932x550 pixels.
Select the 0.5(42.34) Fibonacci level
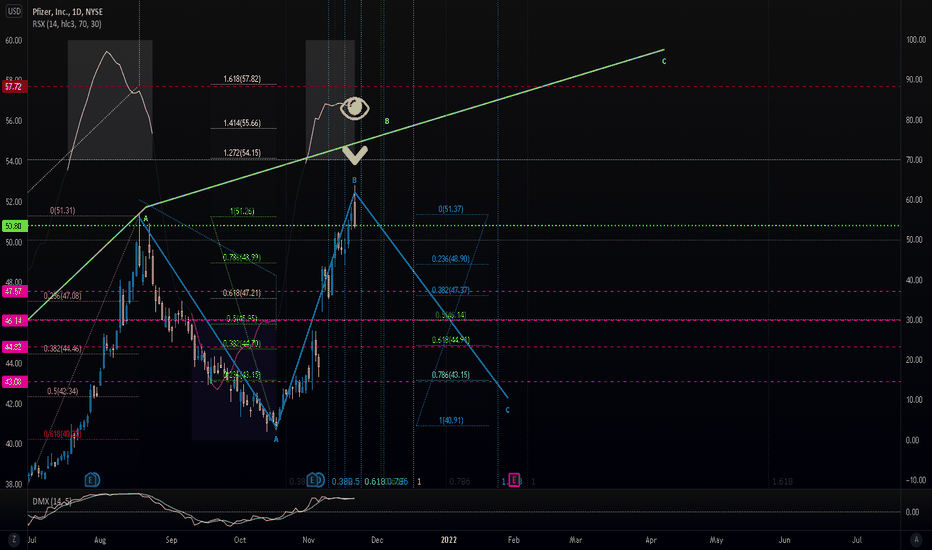[62, 391]
